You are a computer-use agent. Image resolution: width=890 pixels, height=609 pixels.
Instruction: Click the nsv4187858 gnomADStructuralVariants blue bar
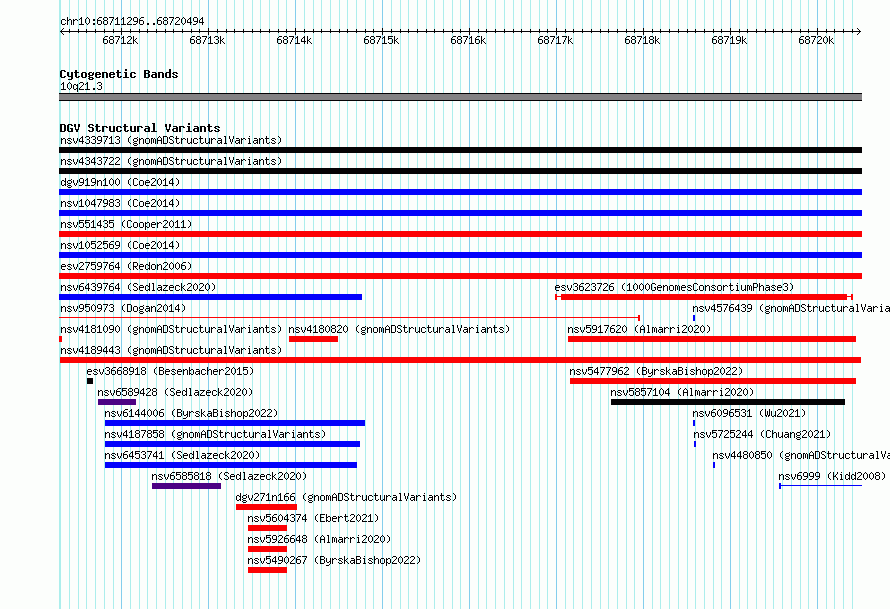(232, 444)
